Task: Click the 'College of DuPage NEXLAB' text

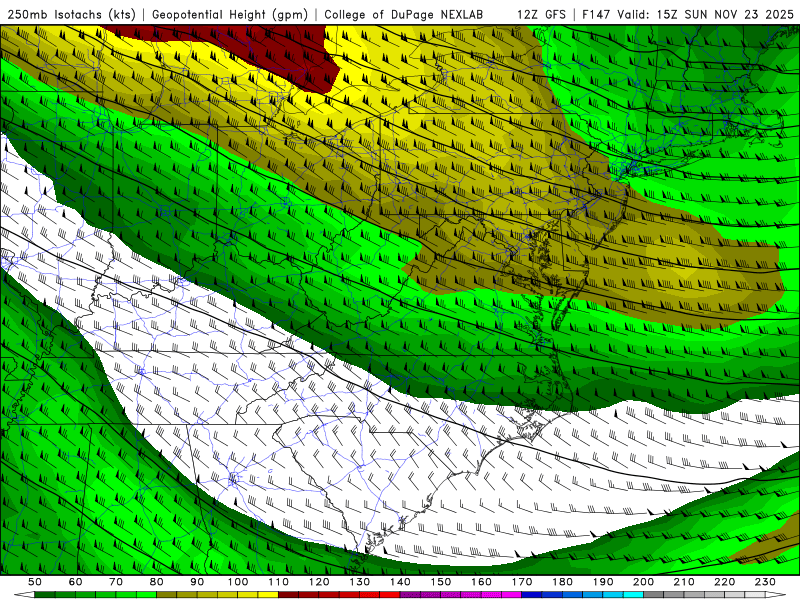Action: coord(403,14)
